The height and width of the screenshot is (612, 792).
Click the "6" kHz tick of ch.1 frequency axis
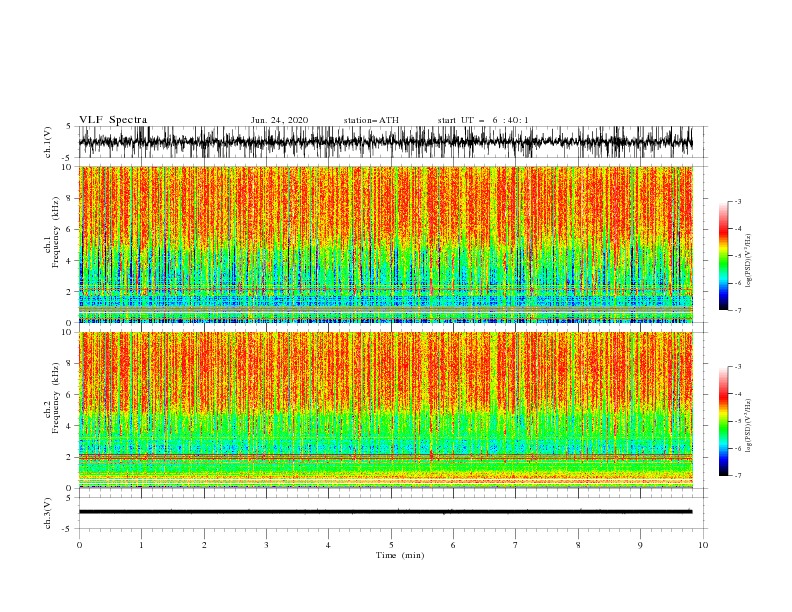[x=70, y=229]
